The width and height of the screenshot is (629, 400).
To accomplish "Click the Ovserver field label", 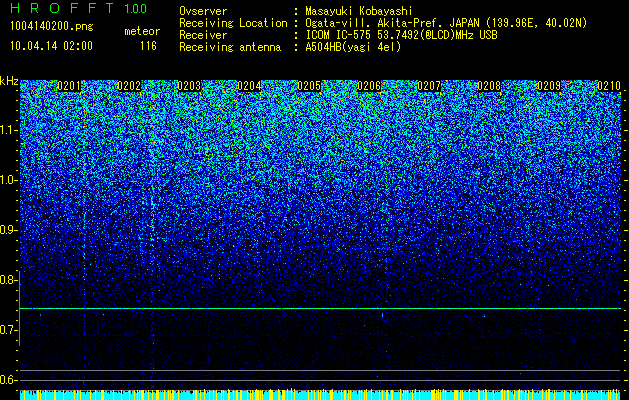I will [x=203, y=11].
